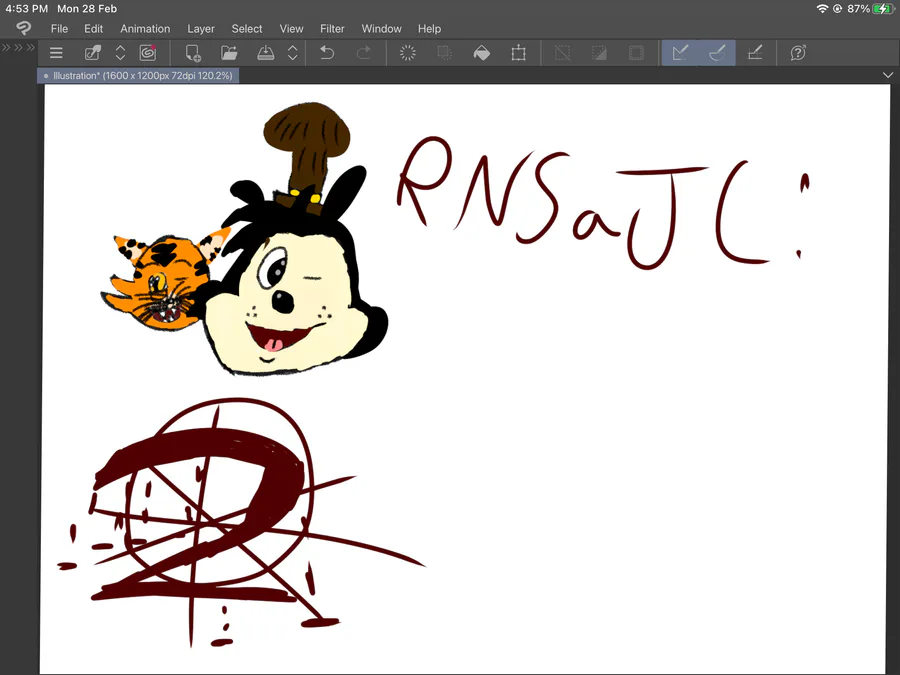Click the Deselect icon
The width and height of the screenshot is (900, 675).
click(562, 53)
